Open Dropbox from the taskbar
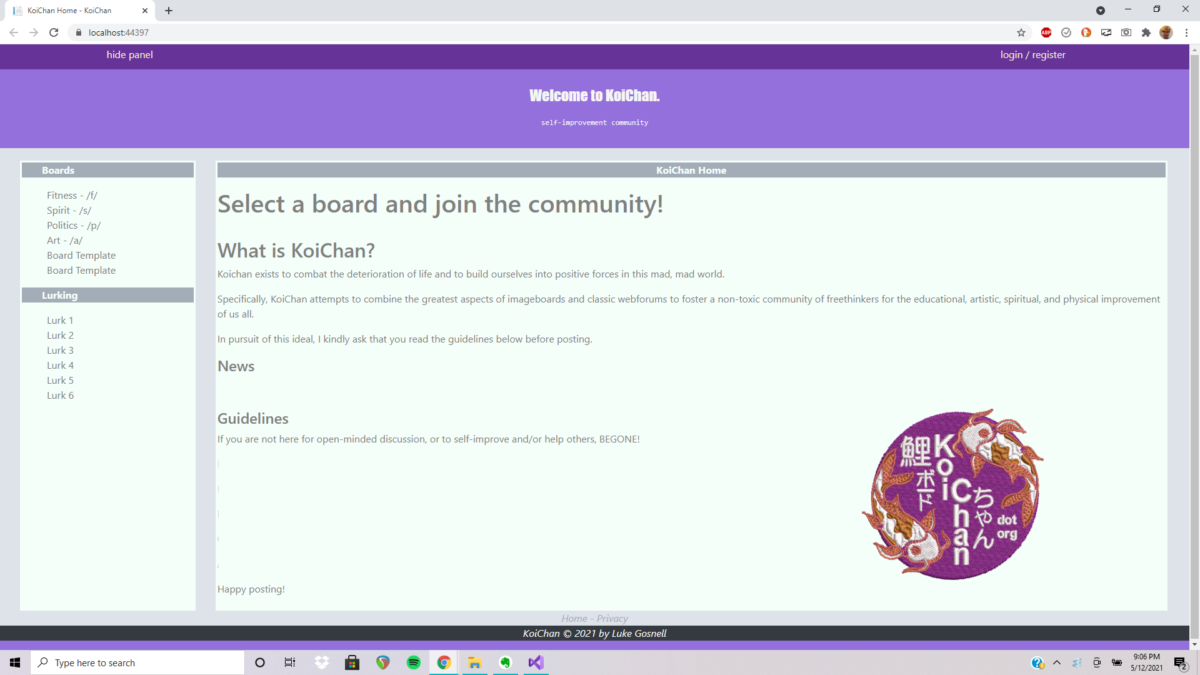Viewport: 1200px width, 675px height. click(321, 662)
